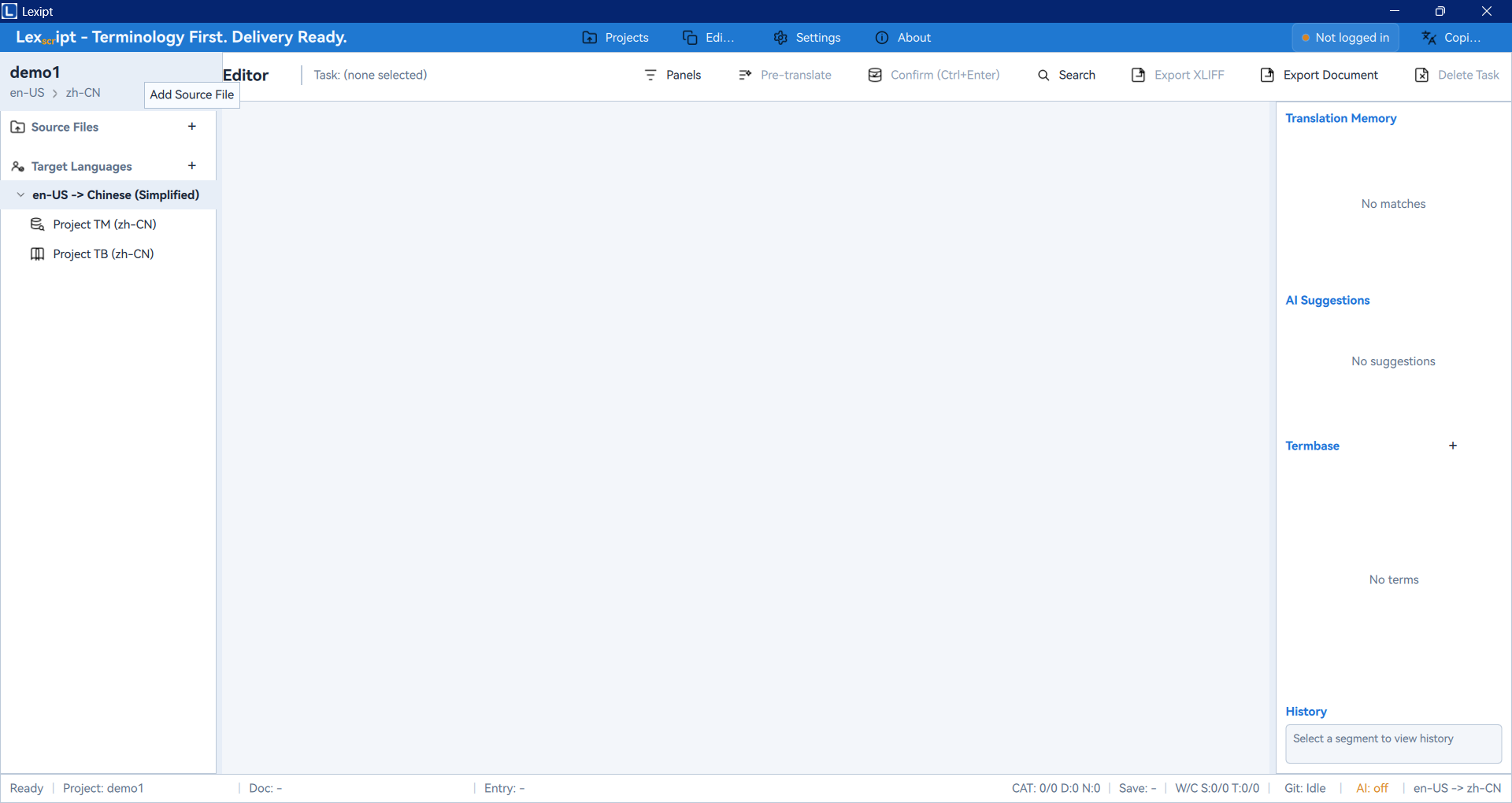The image size is (1512, 803).
Task: Open the About page
Action: click(902, 38)
